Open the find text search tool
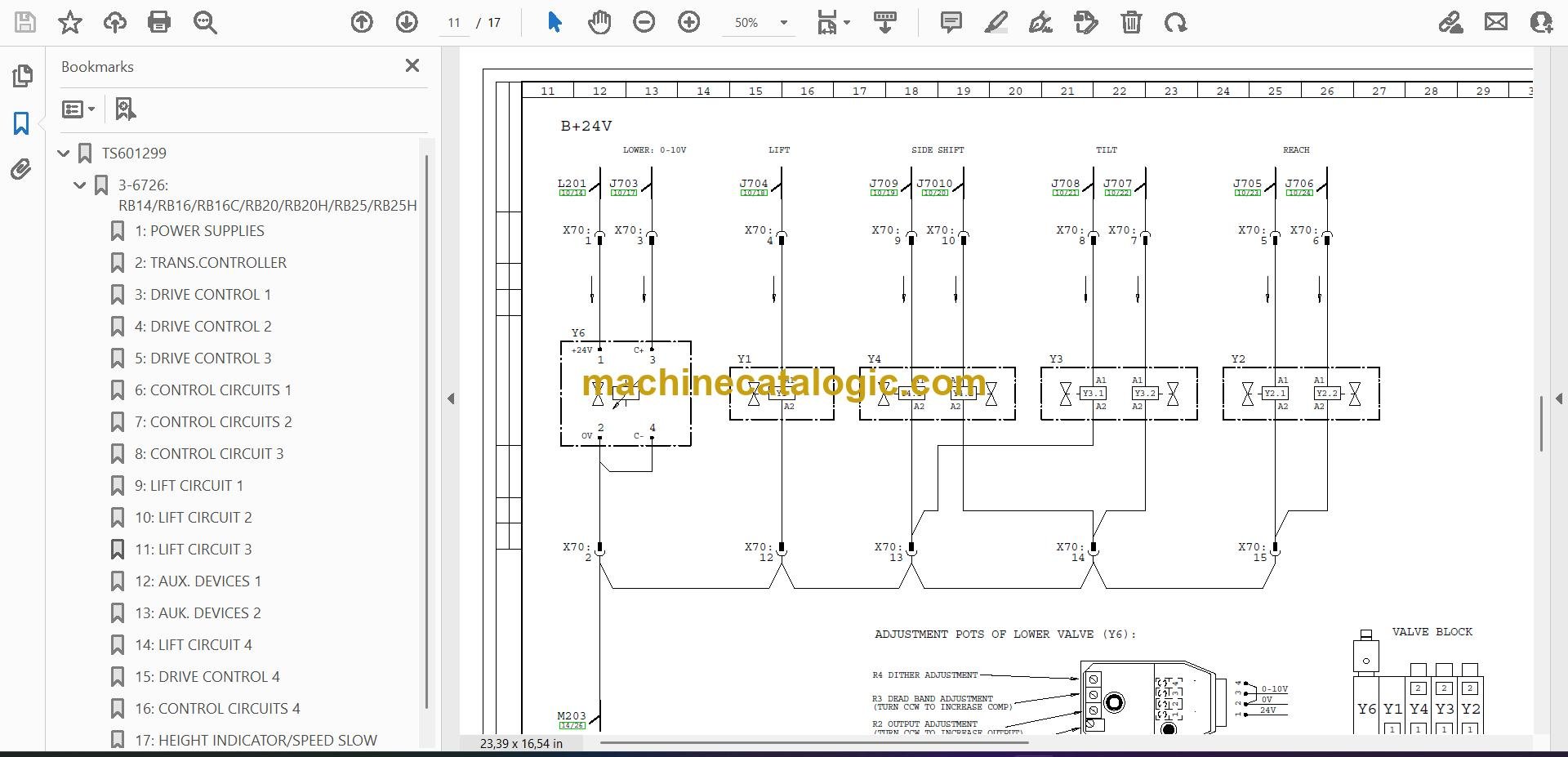 click(x=205, y=22)
